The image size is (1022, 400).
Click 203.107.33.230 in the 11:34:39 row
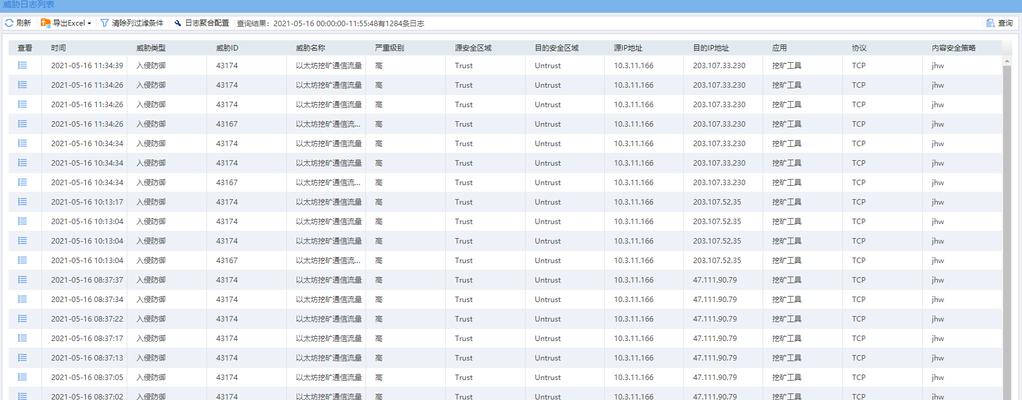click(x=719, y=66)
